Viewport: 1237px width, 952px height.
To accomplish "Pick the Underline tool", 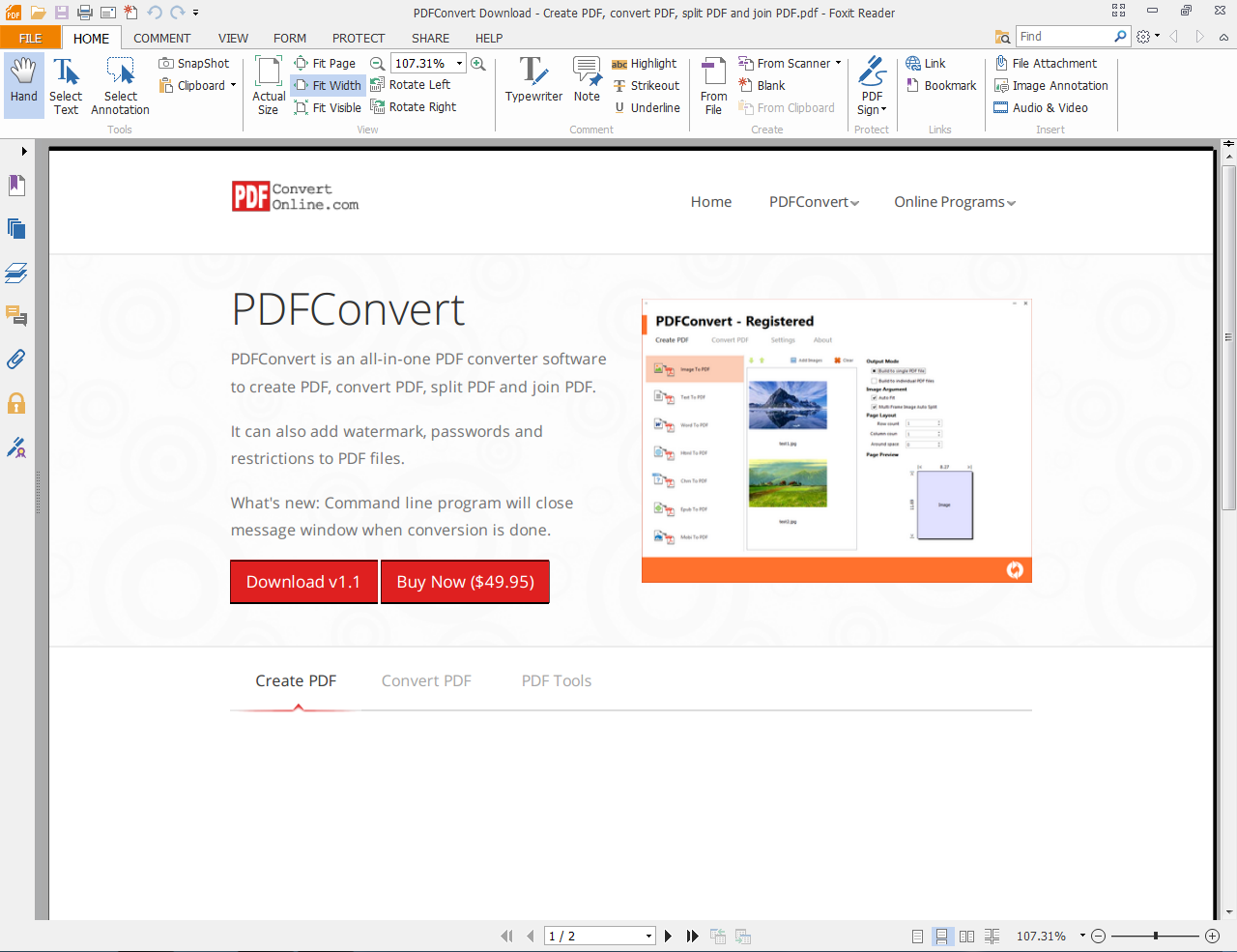I will [647, 107].
